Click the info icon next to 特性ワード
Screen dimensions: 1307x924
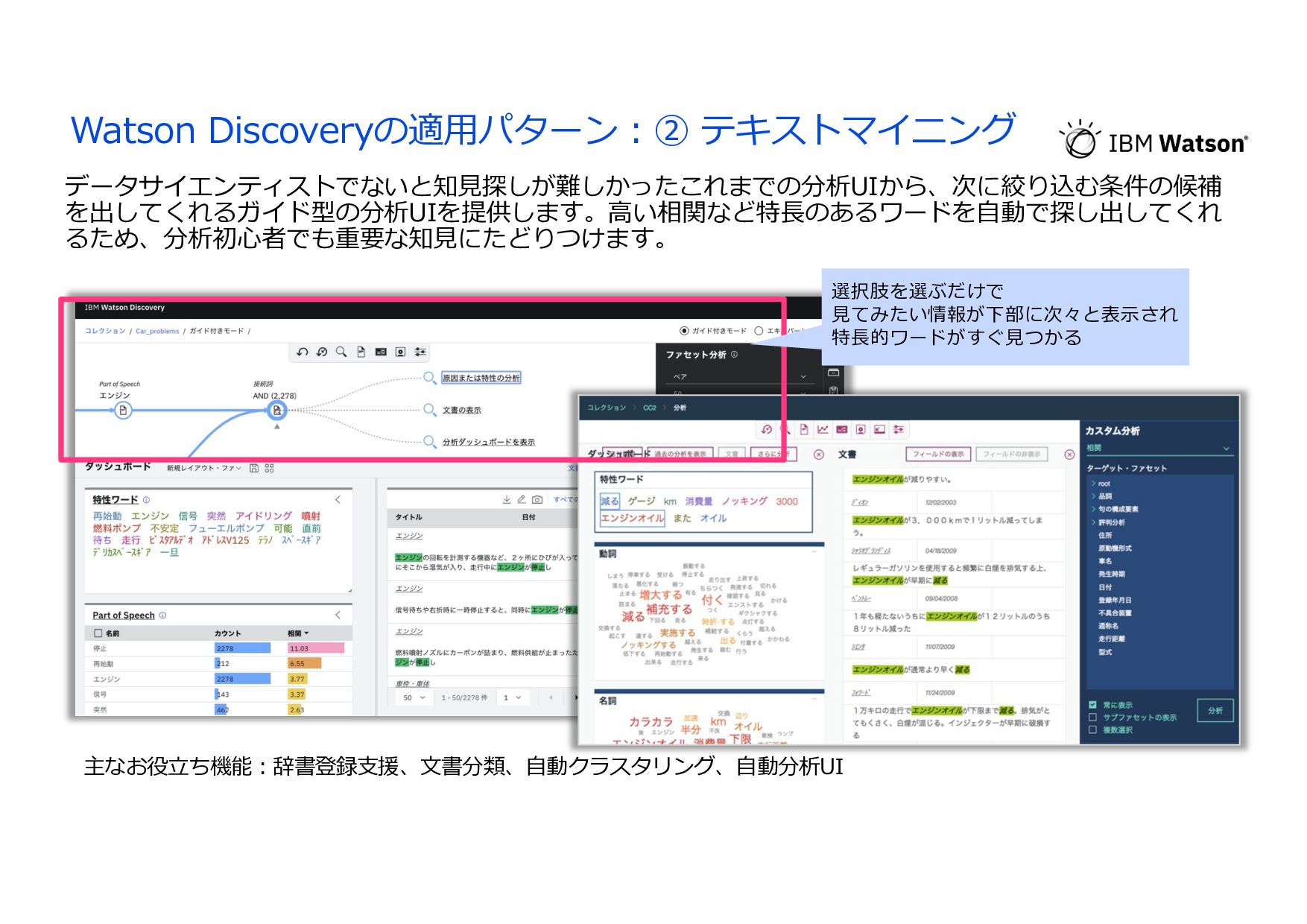[146, 500]
